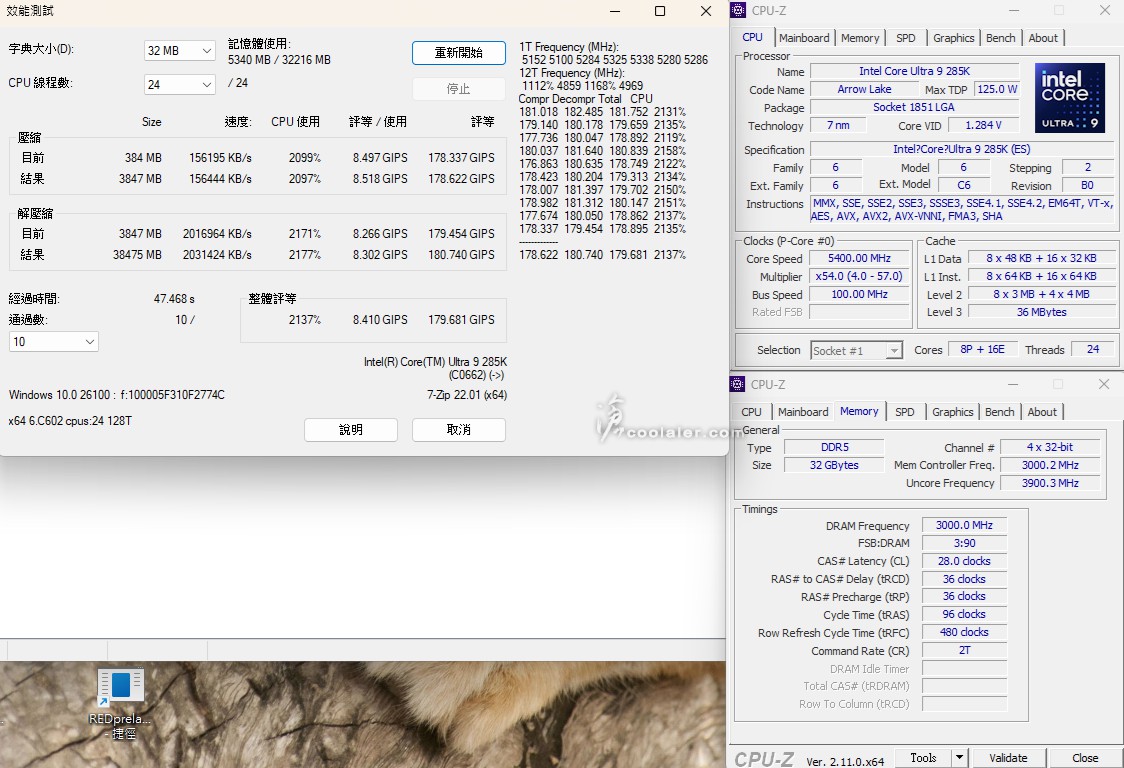1124x768 pixels.
Task: Click the Mem Controller Freq. 3000.2 MHz value
Action: click(1049, 465)
